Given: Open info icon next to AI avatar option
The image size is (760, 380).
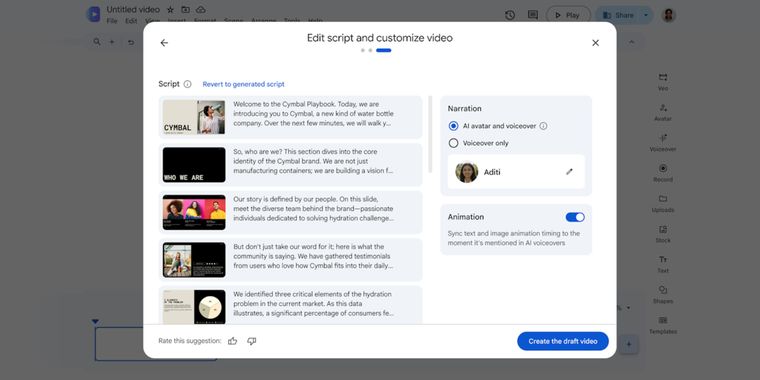Looking at the screenshot, I should tap(543, 126).
